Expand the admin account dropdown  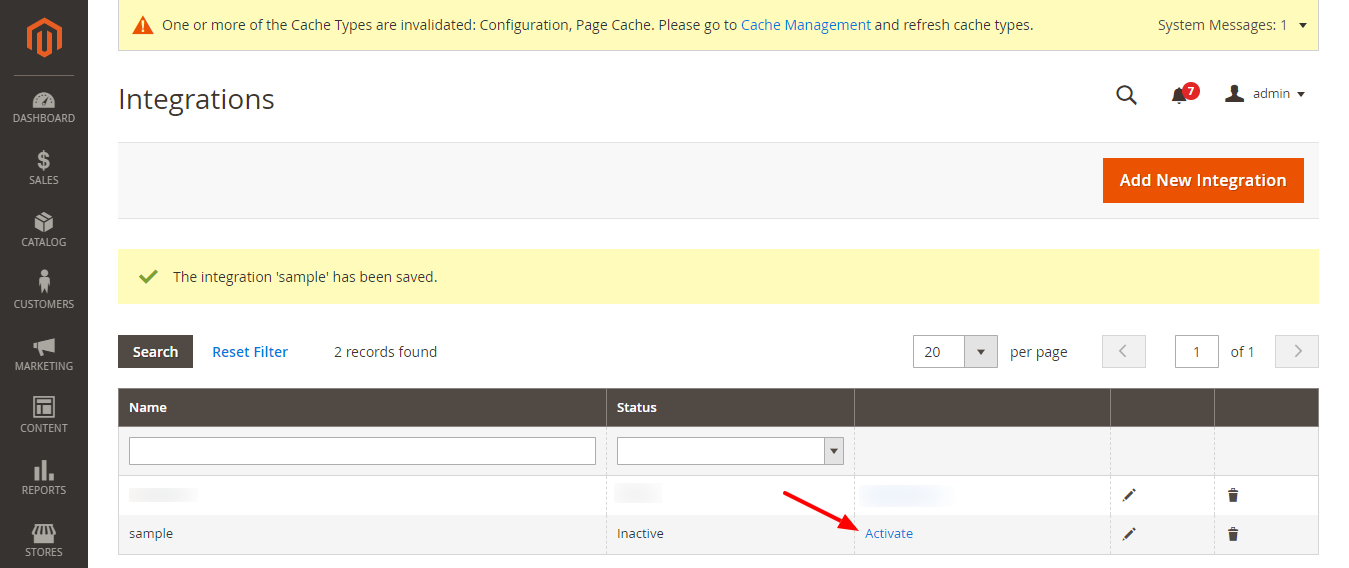[1266, 94]
